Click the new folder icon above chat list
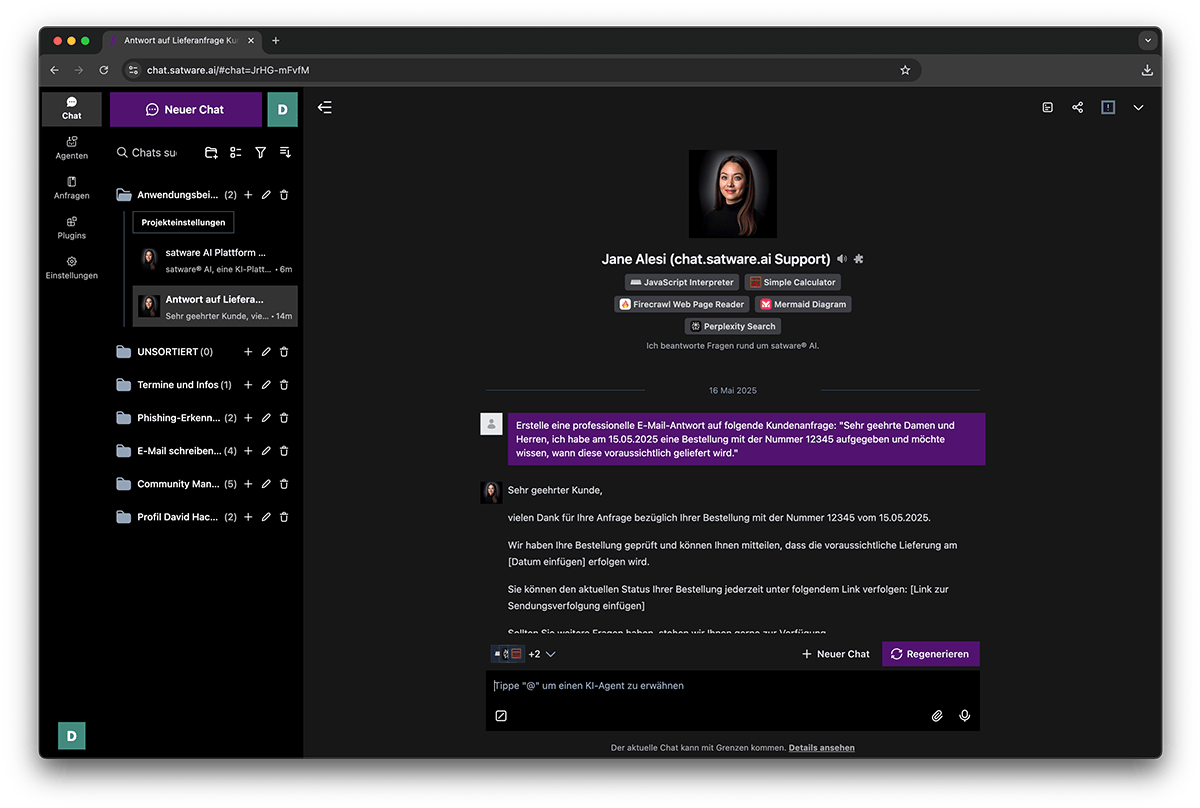 (211, 153)
